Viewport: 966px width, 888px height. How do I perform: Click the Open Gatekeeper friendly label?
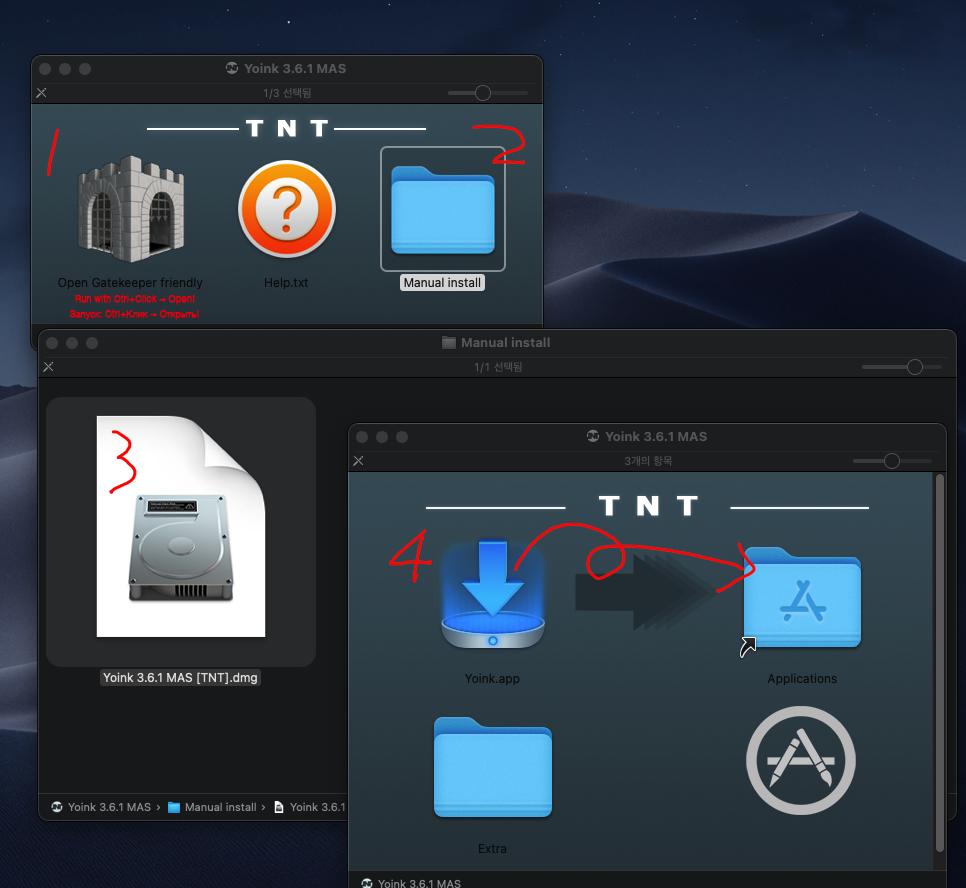[x=130, y=283]
